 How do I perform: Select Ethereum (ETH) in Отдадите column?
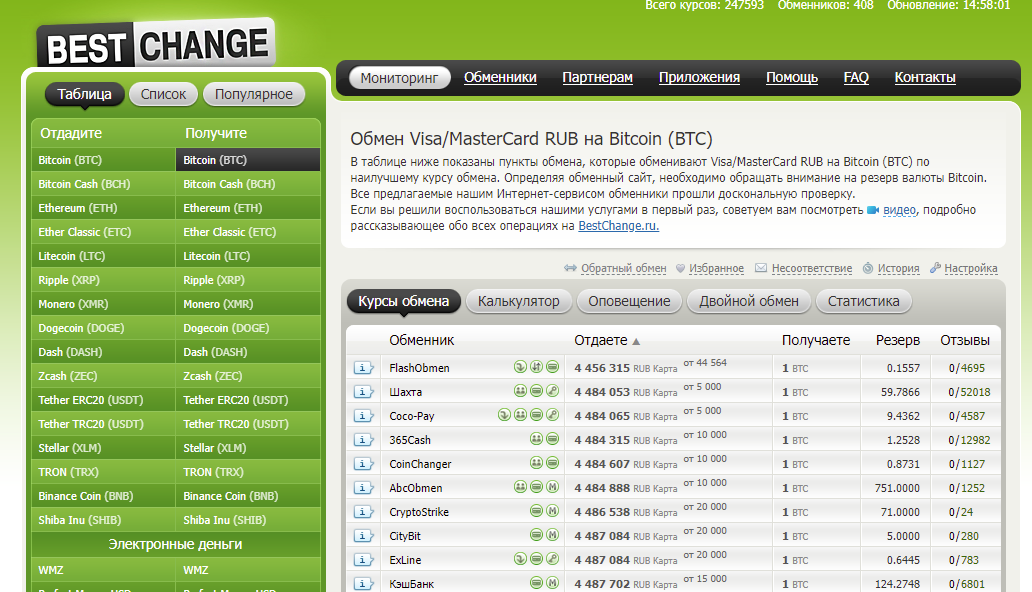click(103, 208)
